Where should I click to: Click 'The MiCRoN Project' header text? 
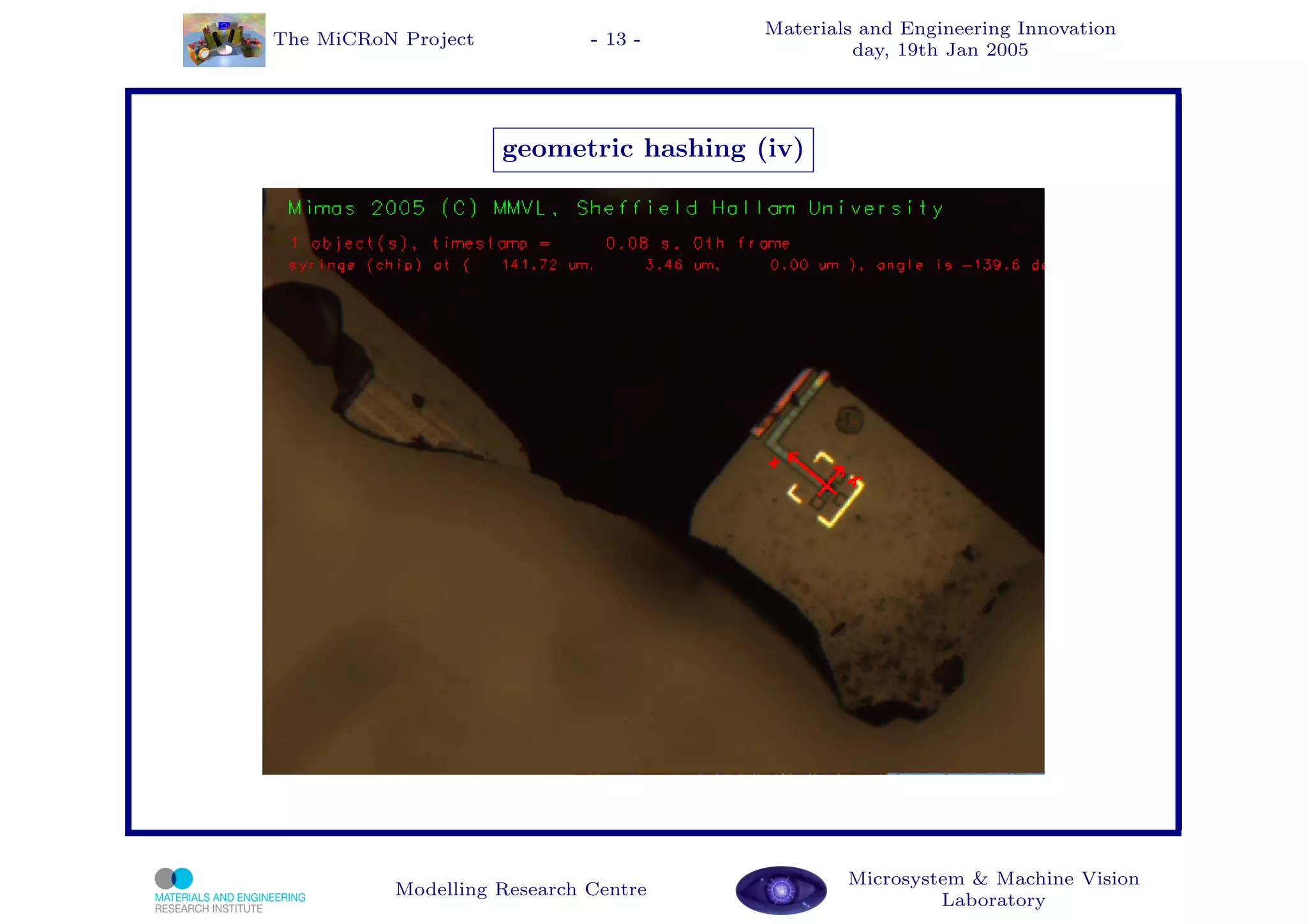[373, 40]
